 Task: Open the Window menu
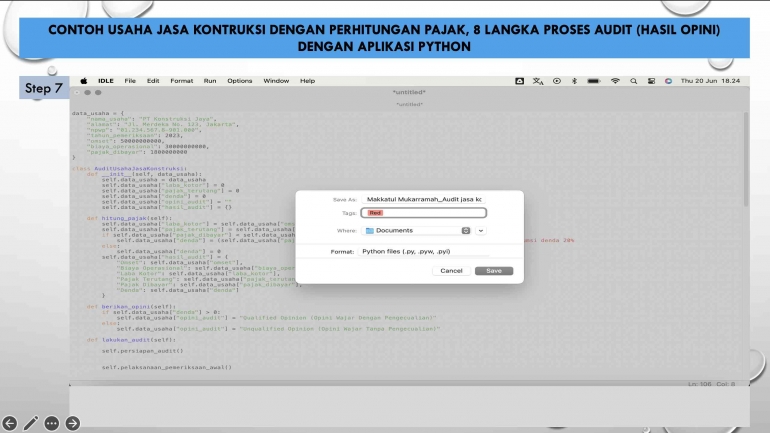pyautogui.click(x=276, y=81)
